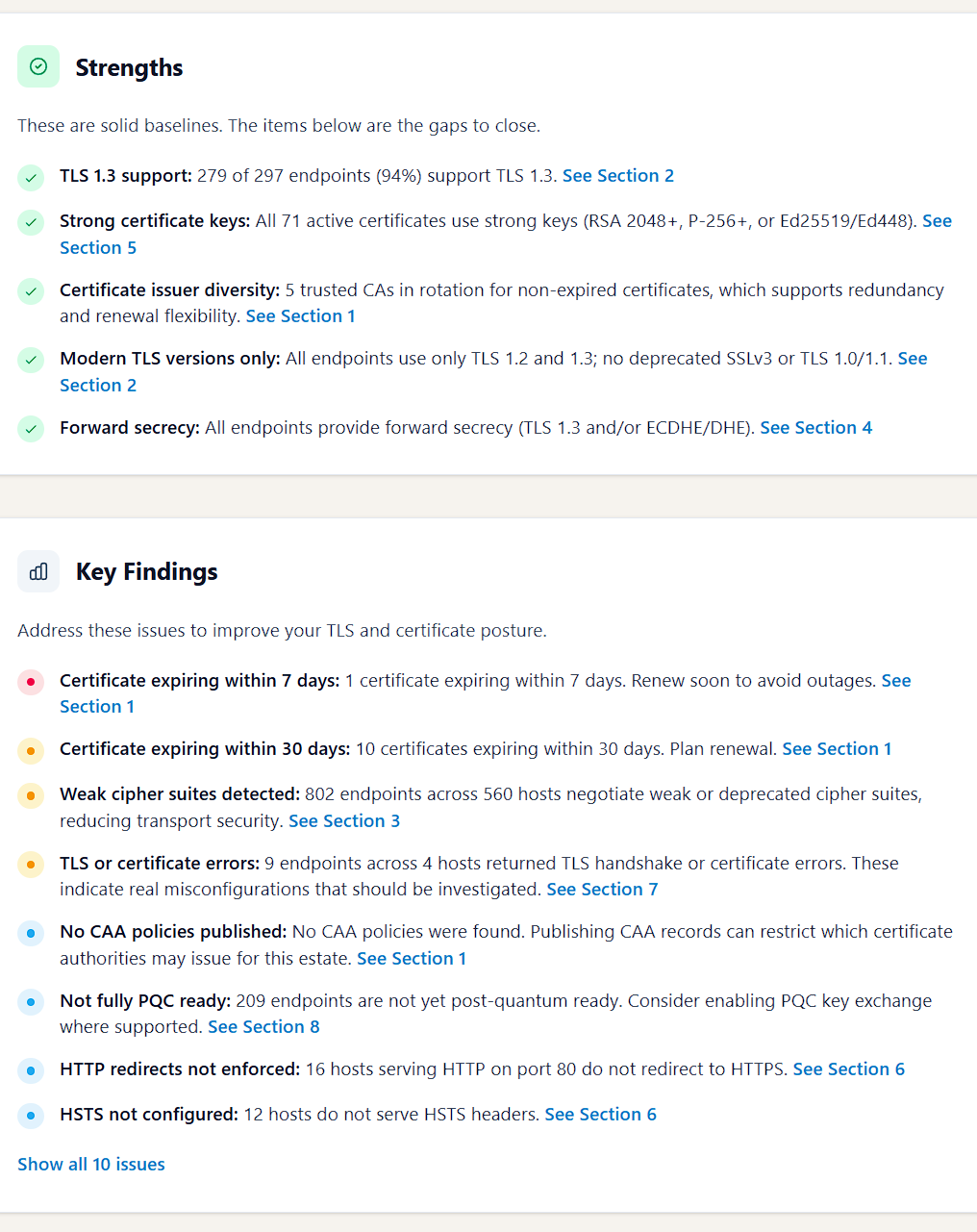Click orange severity dot for Weak cipher suites
The image size is (977, 1232).
[31, 795]
